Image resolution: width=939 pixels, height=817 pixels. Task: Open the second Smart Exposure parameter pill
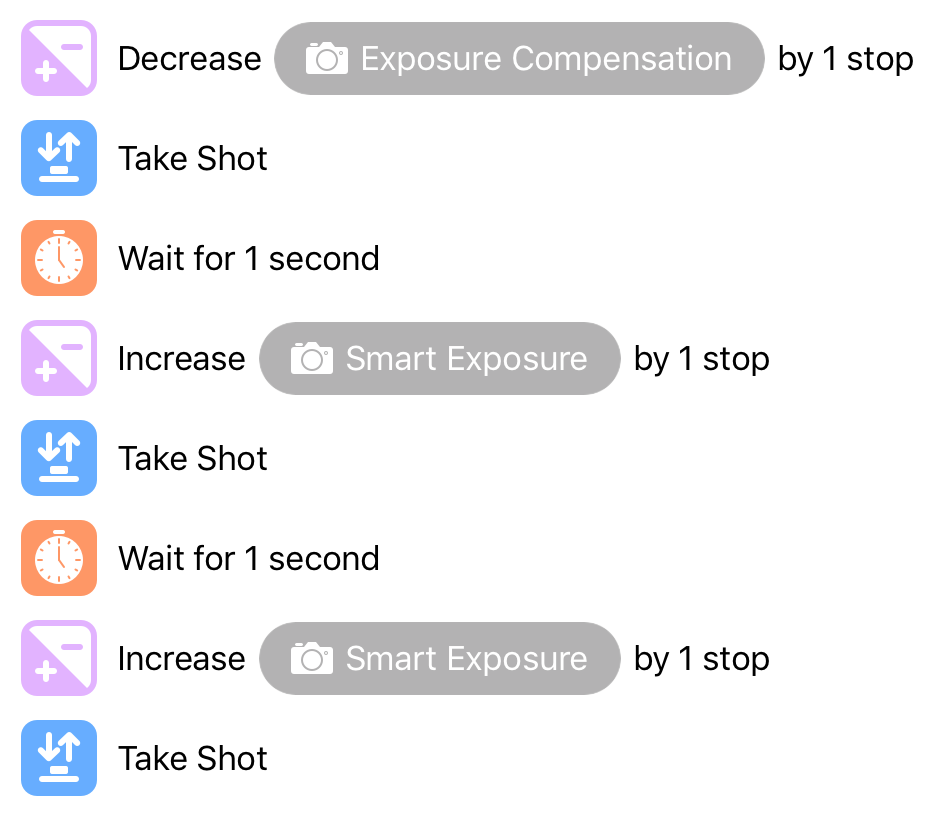point(440,659)
